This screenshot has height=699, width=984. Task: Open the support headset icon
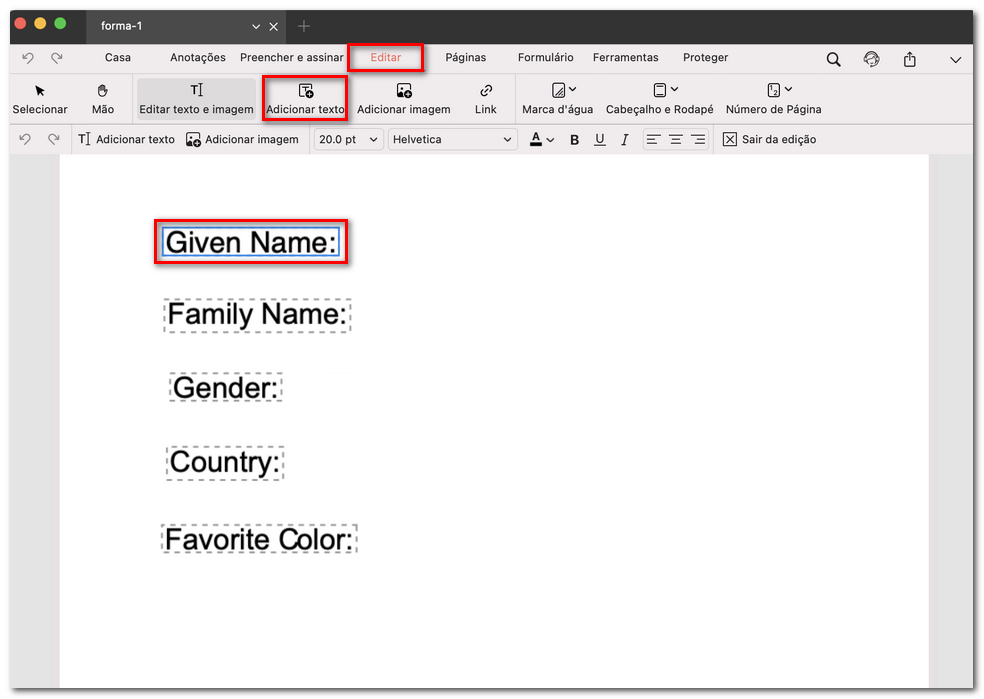pos(871,59)
